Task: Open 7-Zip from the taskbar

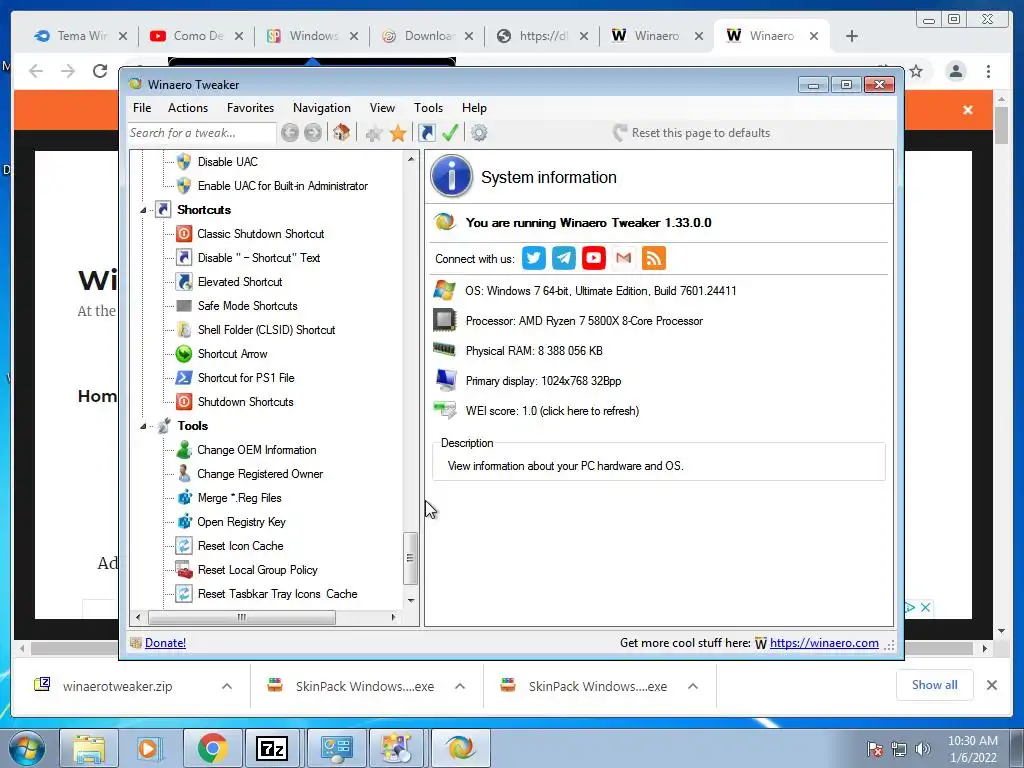Action: pos(272,748)
